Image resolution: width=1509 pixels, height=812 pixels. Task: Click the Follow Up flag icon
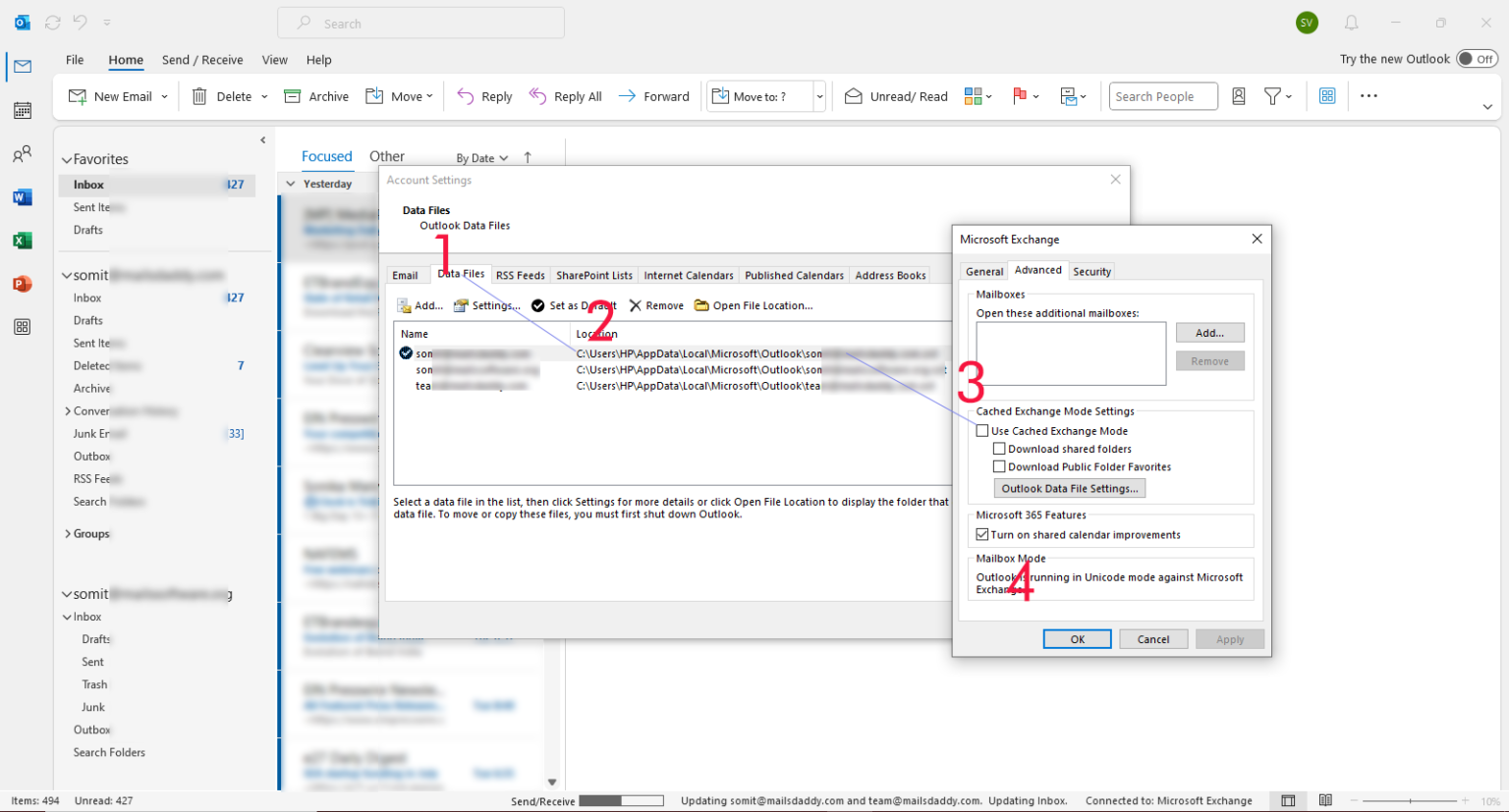tap(1022, 95)
